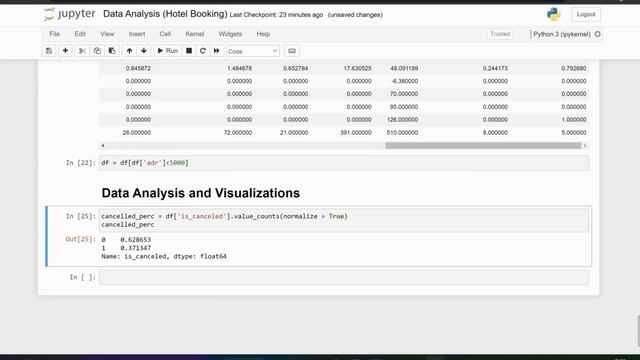This screenshot has height=360, width=640.
Task: Open the Help menu
Action: [263, 34]
